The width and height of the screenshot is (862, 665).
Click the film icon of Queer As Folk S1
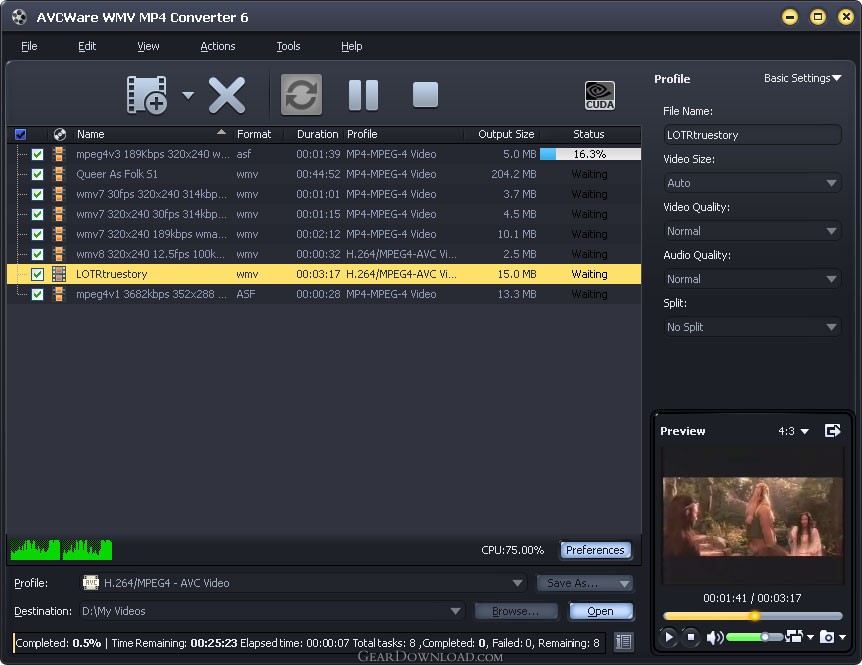59,174
